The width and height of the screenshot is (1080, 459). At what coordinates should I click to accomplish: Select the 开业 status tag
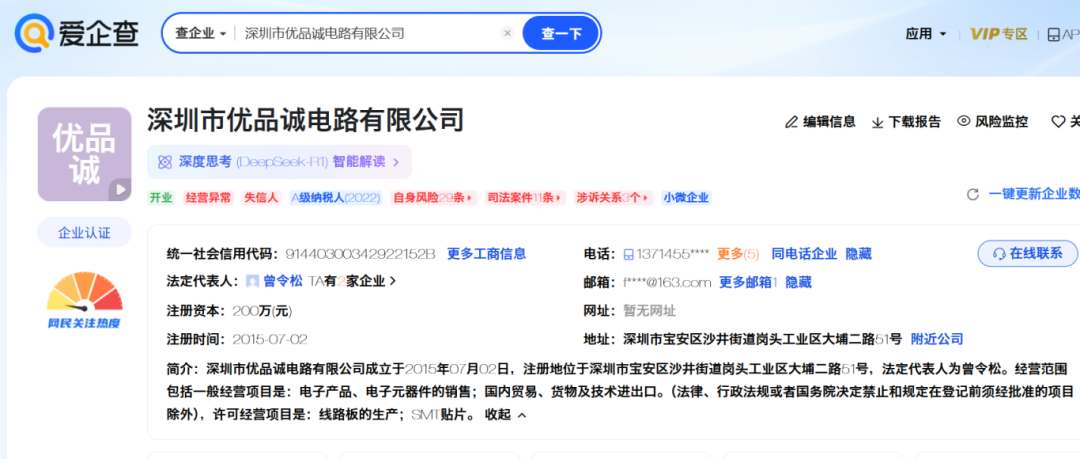(x=161, y=198)
